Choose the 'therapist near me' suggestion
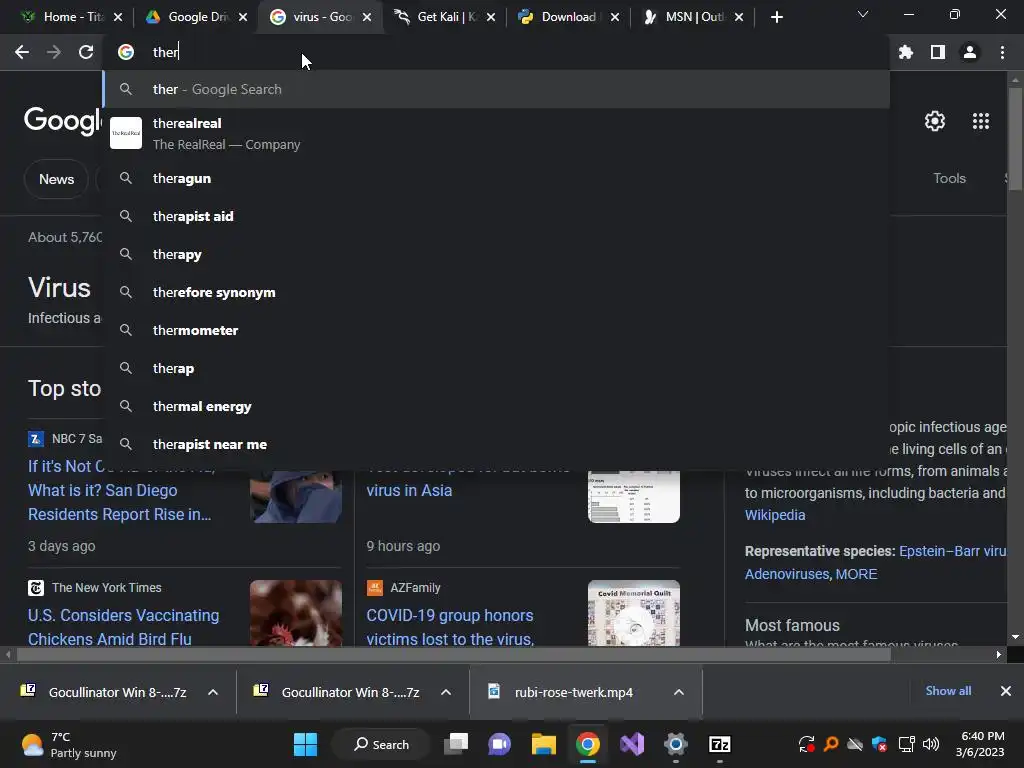The width and height of the screenshot is (1024, 768). click(x=496, y=444)
